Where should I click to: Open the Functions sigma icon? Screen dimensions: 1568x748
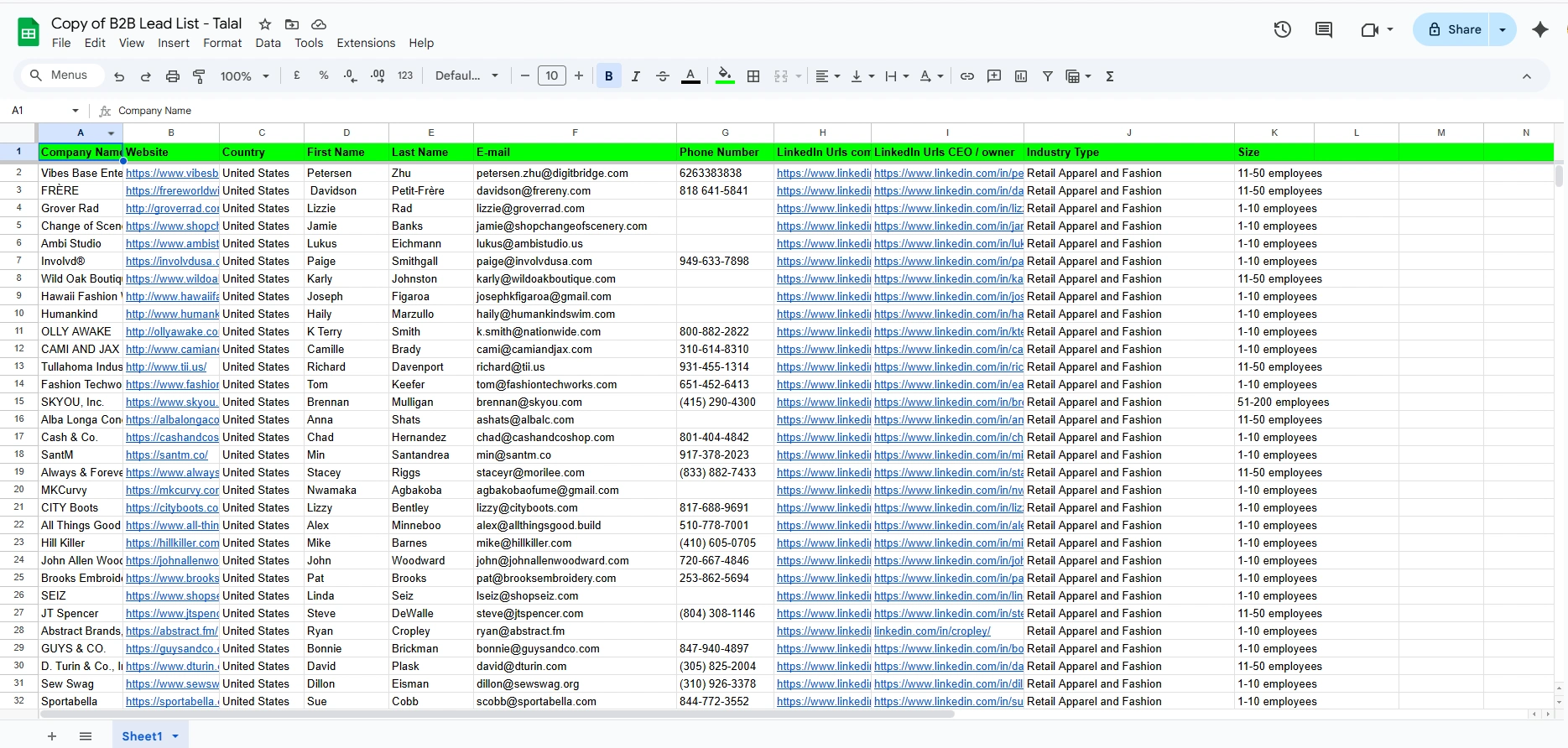coord(1110,76)
